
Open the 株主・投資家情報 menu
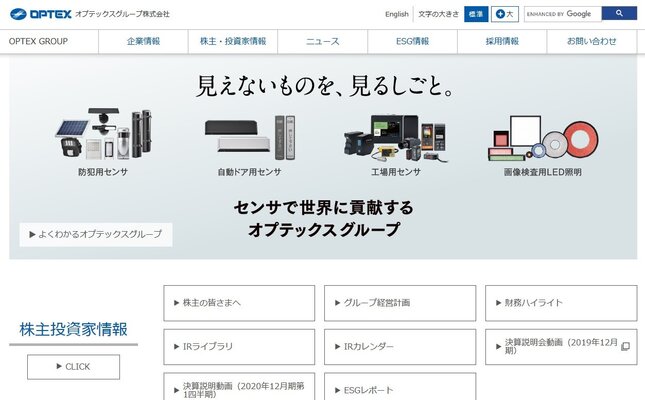coord(233,41)
